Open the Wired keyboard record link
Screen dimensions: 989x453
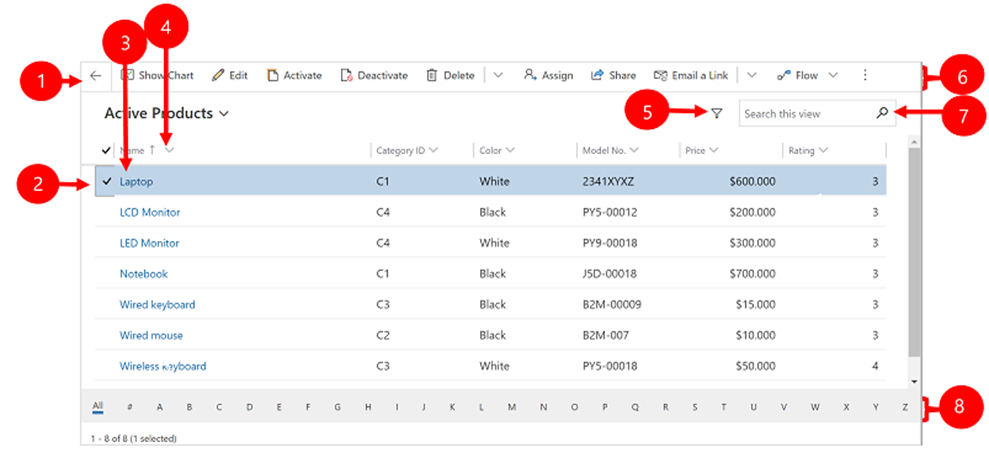pyautogui.click(x=157, y=304)
